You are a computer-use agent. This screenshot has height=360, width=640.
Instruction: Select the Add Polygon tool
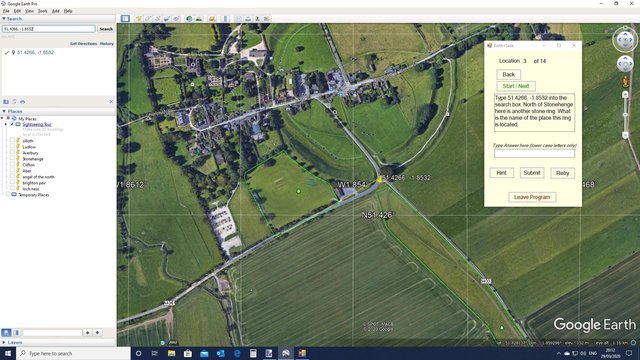148,19
